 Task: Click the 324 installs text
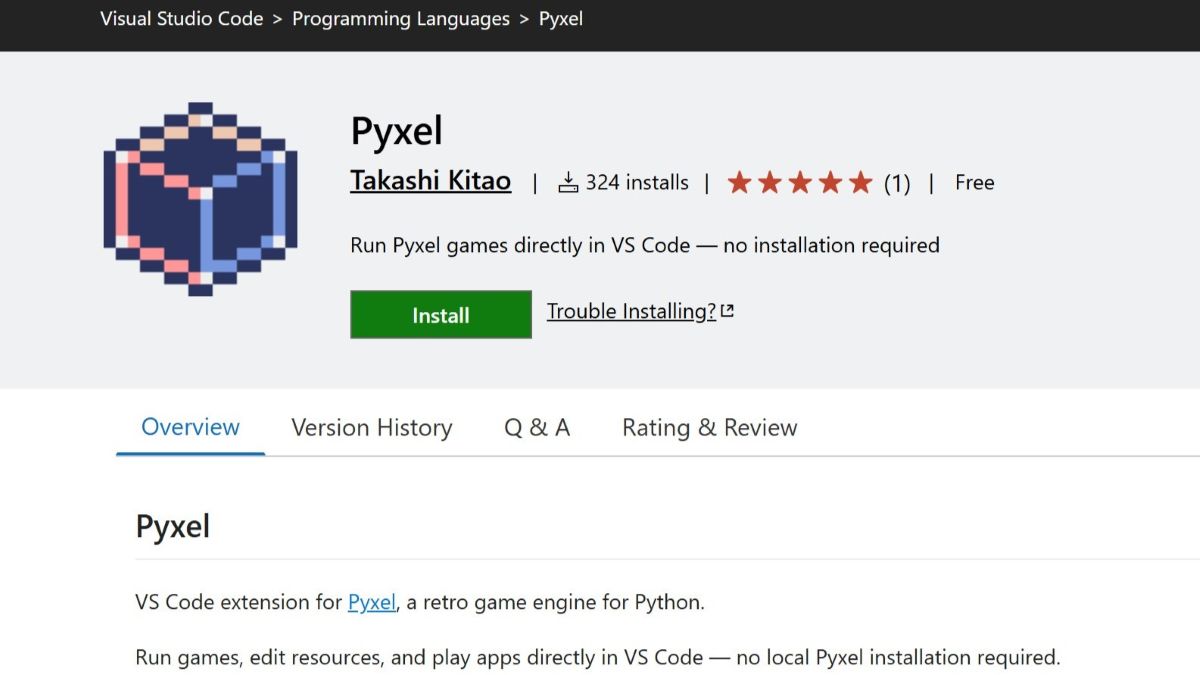pyautogui.click(x=637, y=182)
